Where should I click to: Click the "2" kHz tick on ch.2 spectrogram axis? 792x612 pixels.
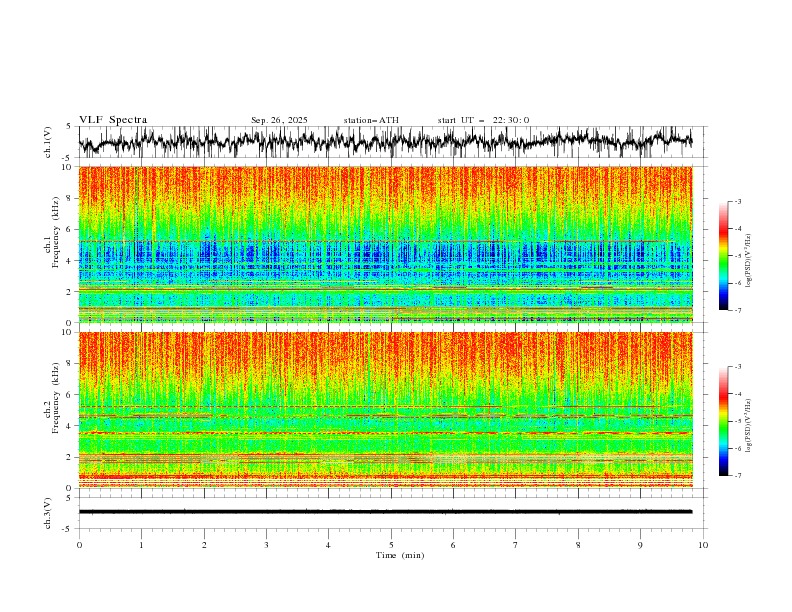click(x=71, y=457)
